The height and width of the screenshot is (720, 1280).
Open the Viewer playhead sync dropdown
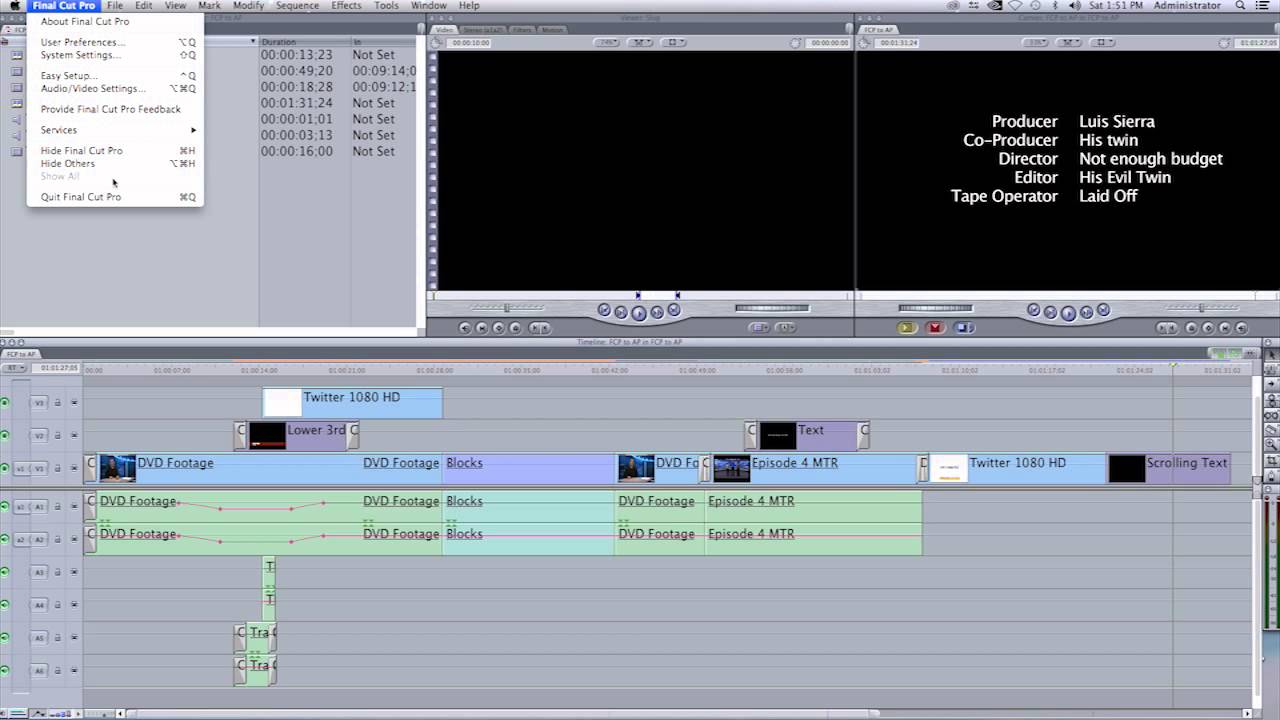pos(640,43)
